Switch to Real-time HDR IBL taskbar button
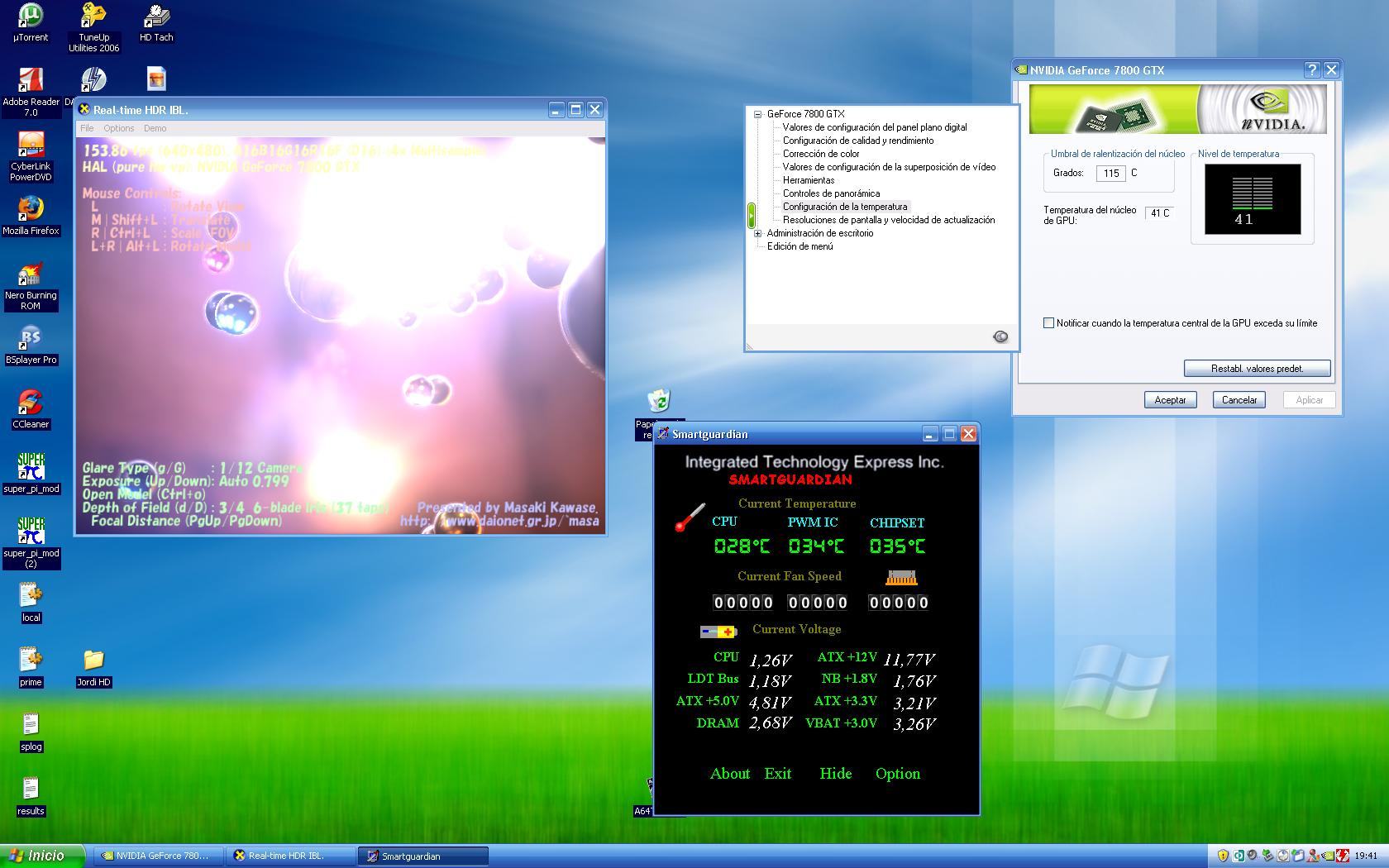The width and height of the screenshot is (1389, 868). [289, 856]
